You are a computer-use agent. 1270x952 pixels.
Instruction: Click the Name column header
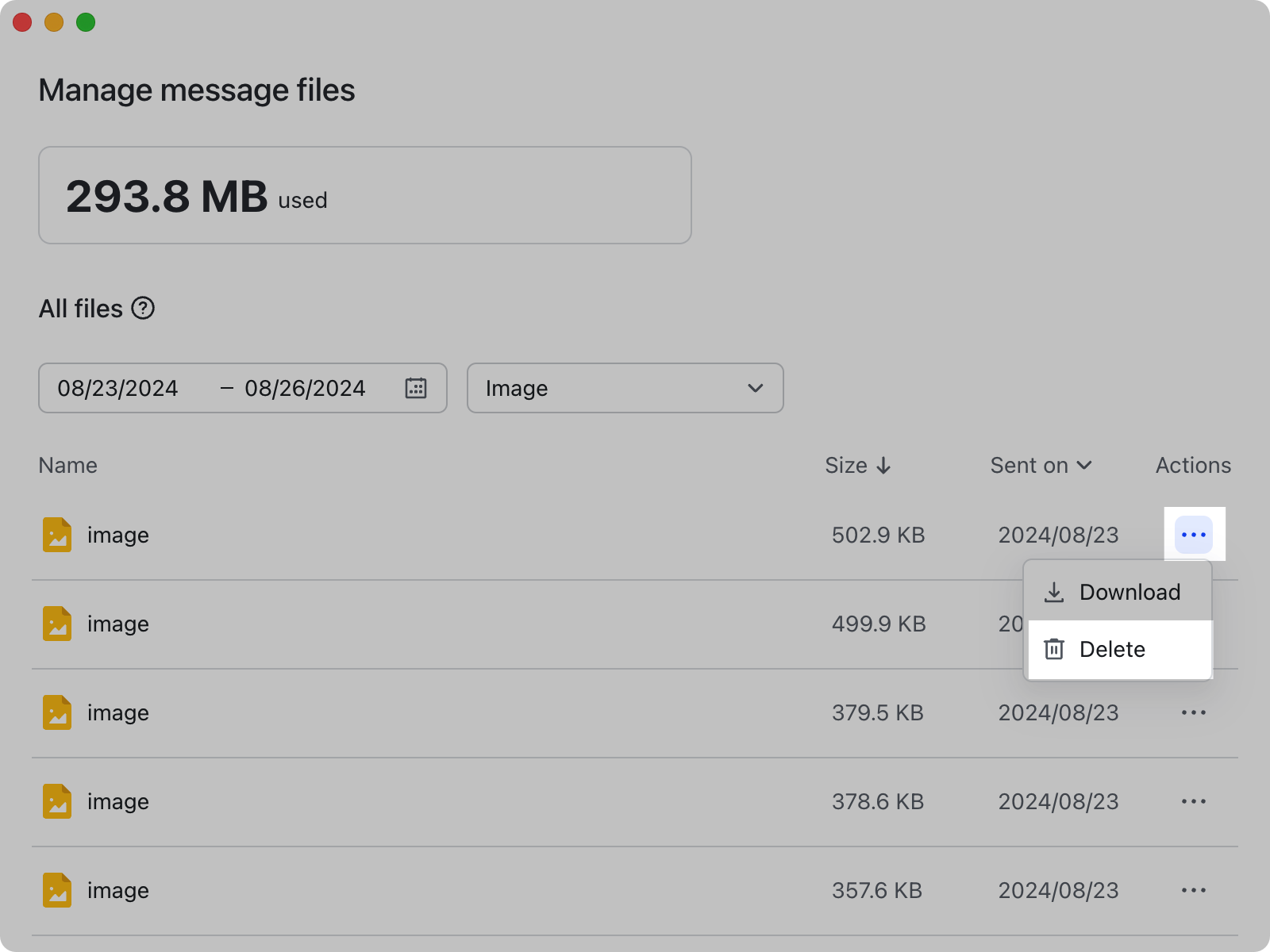point(68,466)
